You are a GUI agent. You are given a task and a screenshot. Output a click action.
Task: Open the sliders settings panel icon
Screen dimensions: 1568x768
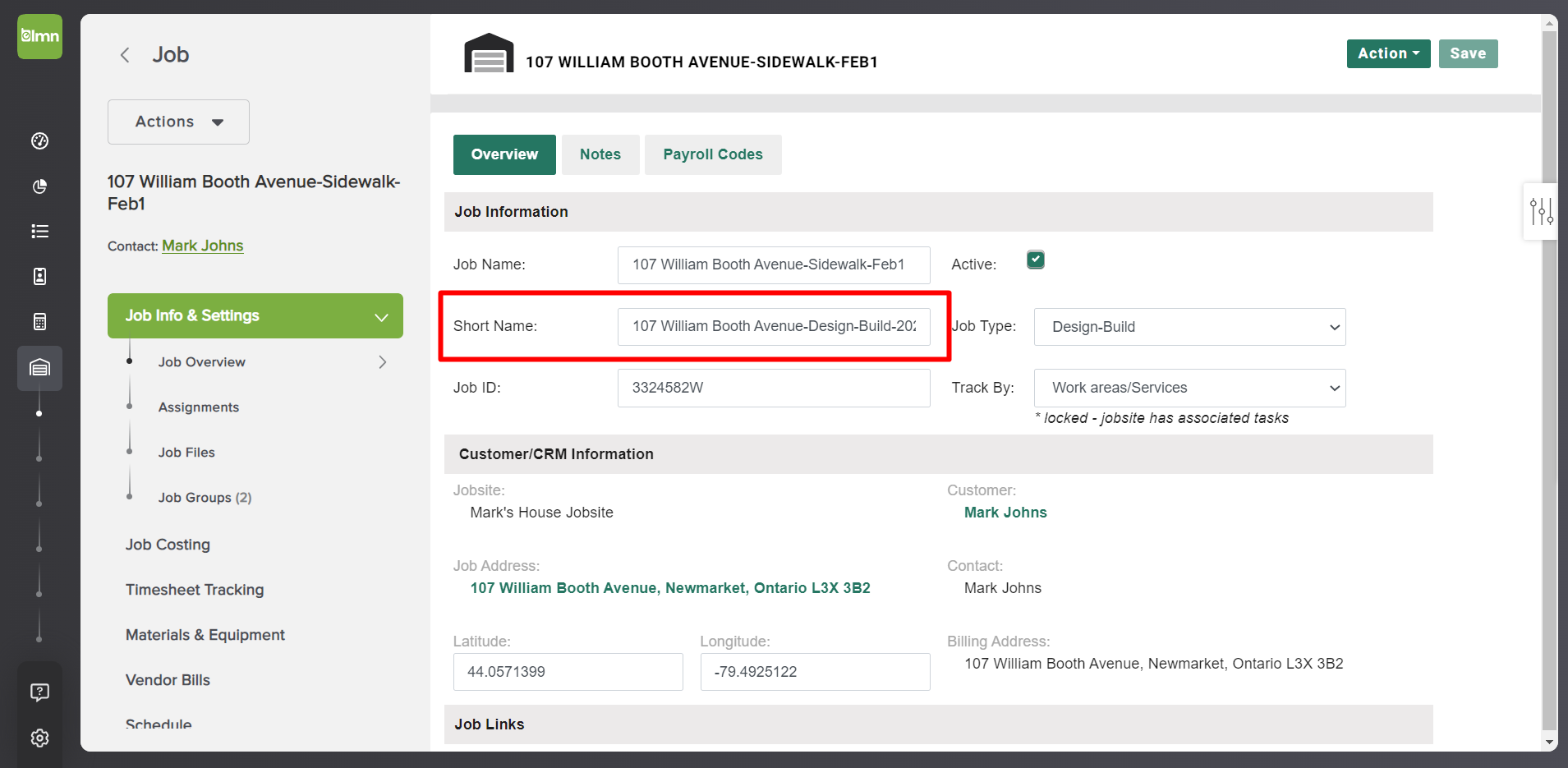pos(1541,211)
